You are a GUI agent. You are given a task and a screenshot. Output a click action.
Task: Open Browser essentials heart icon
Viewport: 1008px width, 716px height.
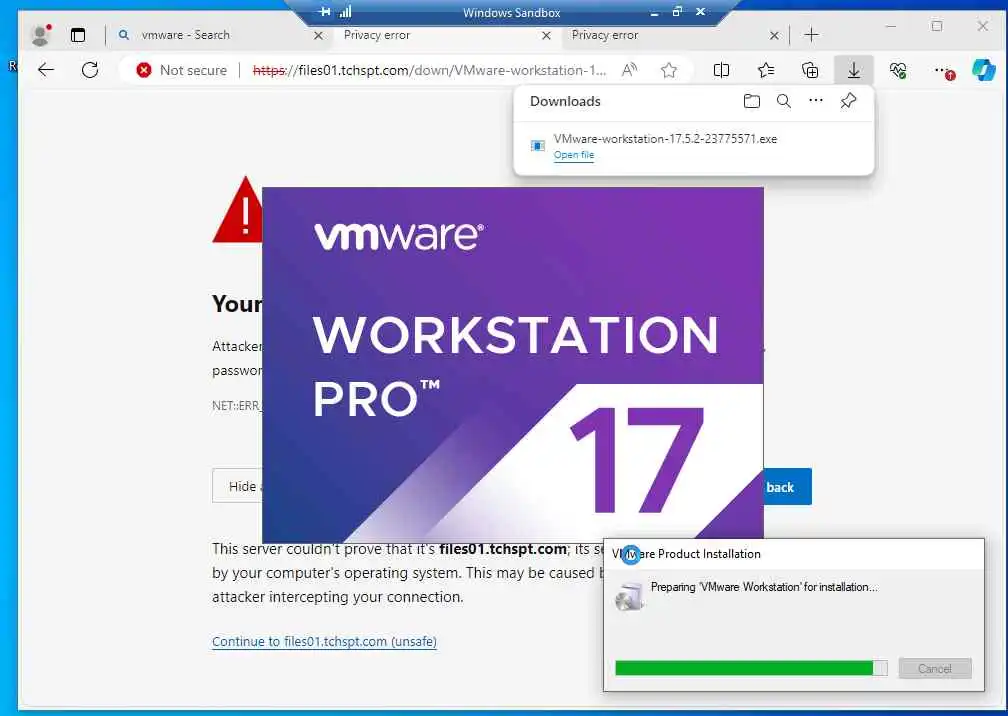(x=898, y=70)
